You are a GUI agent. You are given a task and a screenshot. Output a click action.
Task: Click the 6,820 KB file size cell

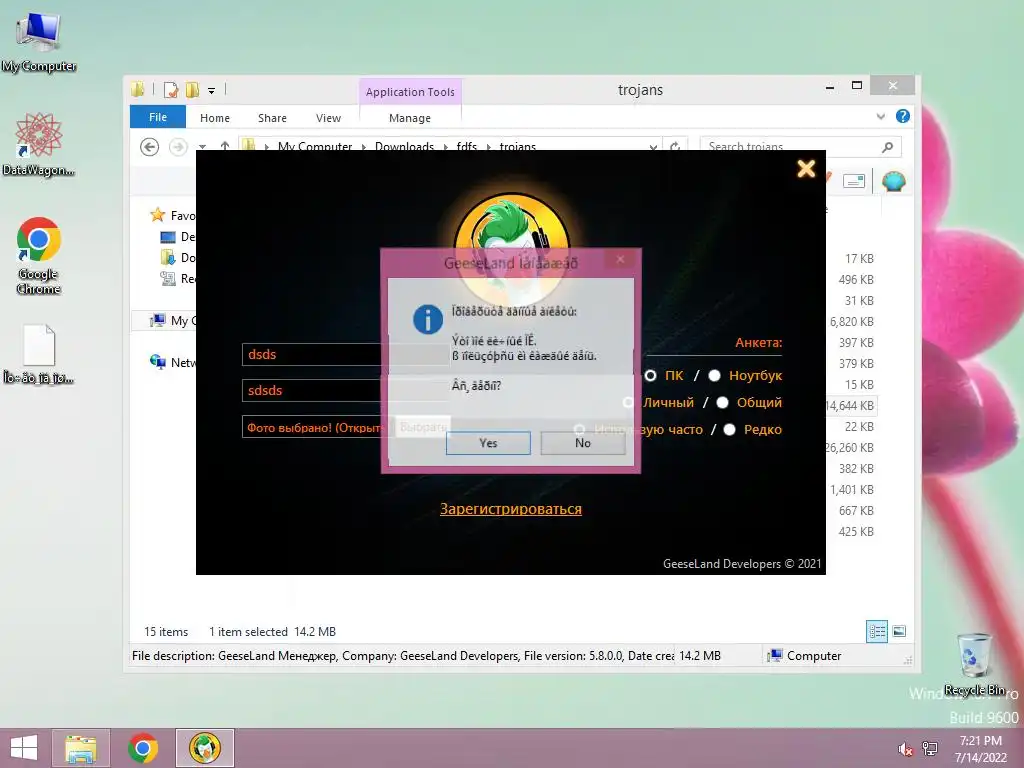pos(852,321)
